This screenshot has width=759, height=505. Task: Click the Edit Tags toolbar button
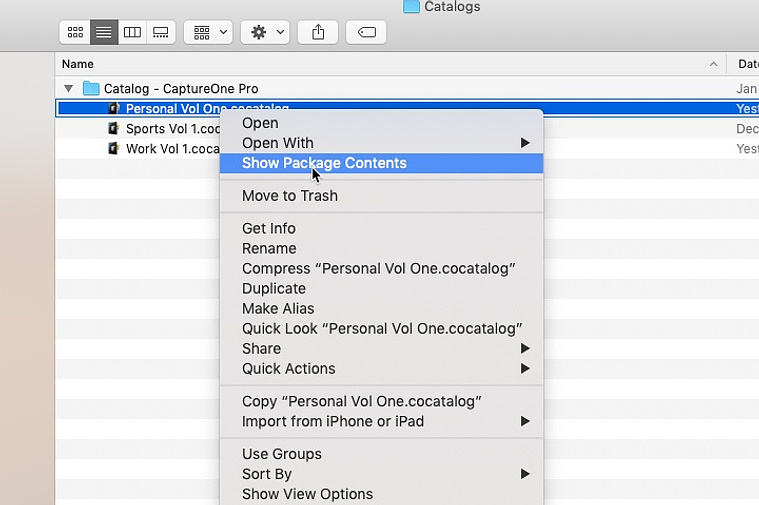point(366,32)
